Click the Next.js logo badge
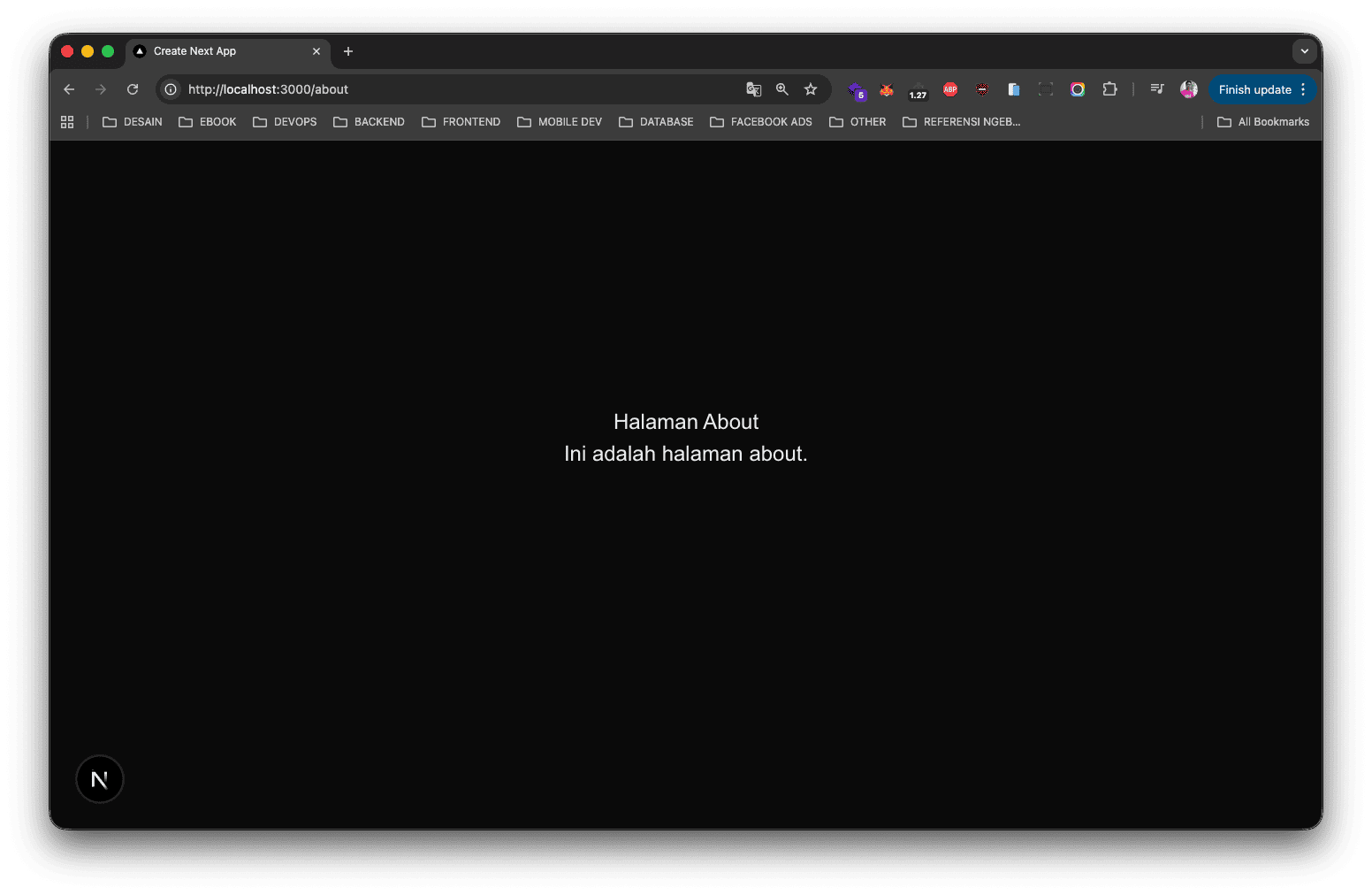1372x895 pixels. click(99, 778)
